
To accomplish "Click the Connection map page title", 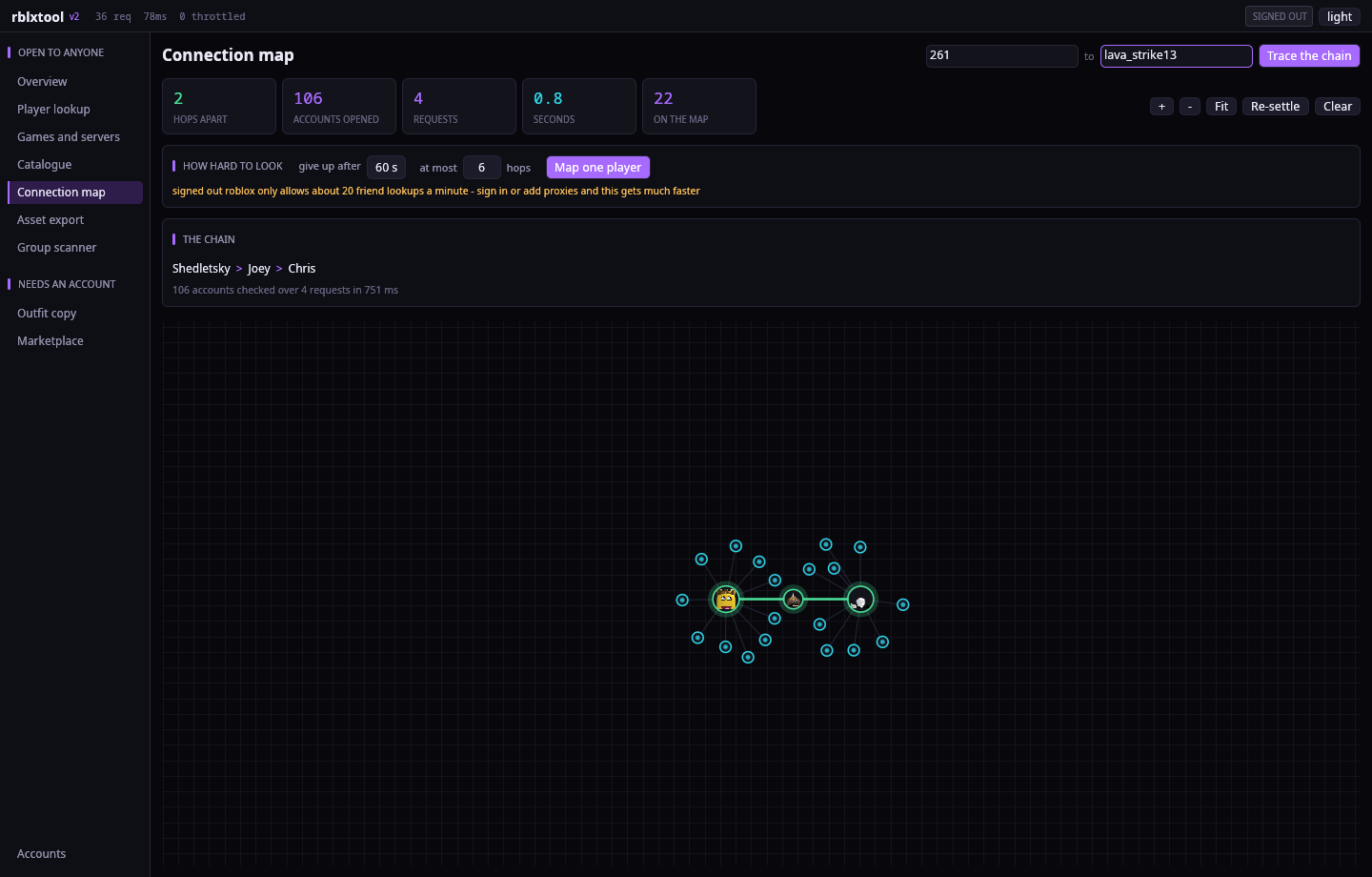I will 228,55.
